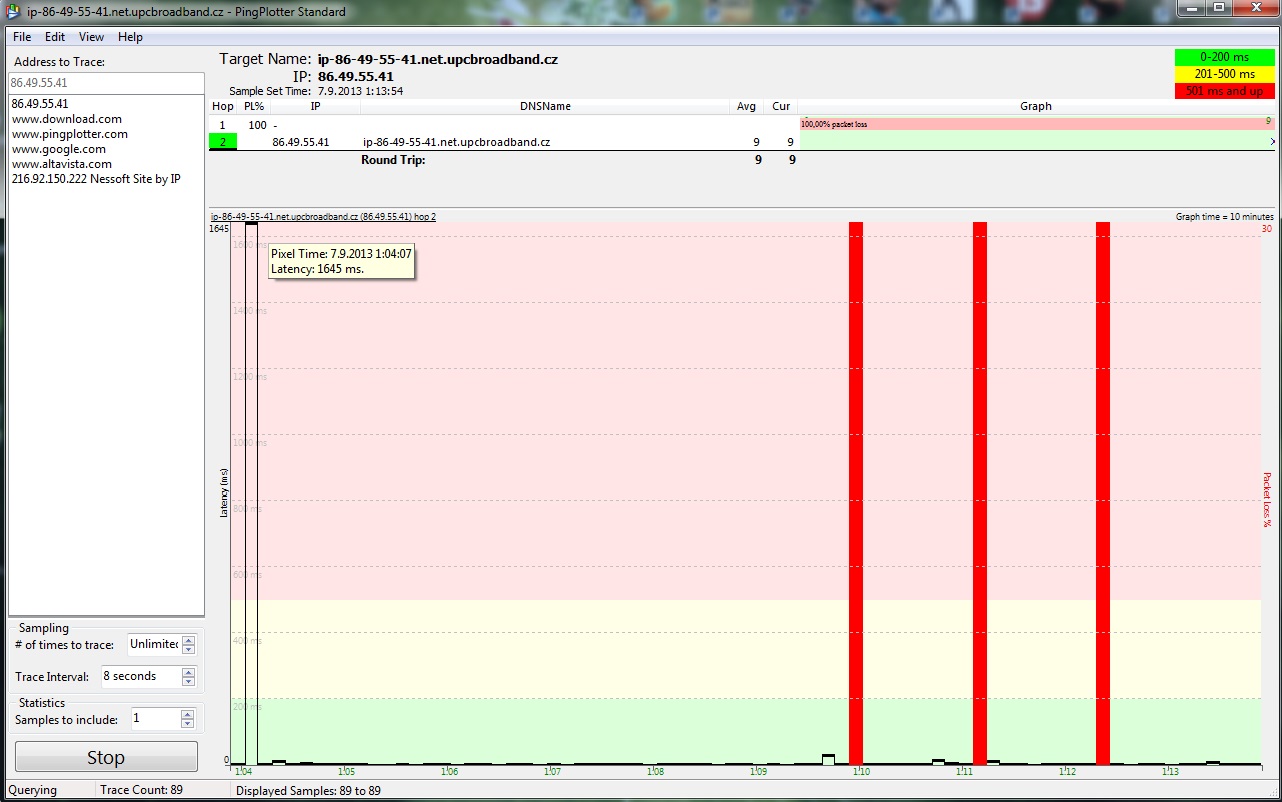
Task: Click the red packet loss bar near 1:10
Action: (x=856, y=493)
